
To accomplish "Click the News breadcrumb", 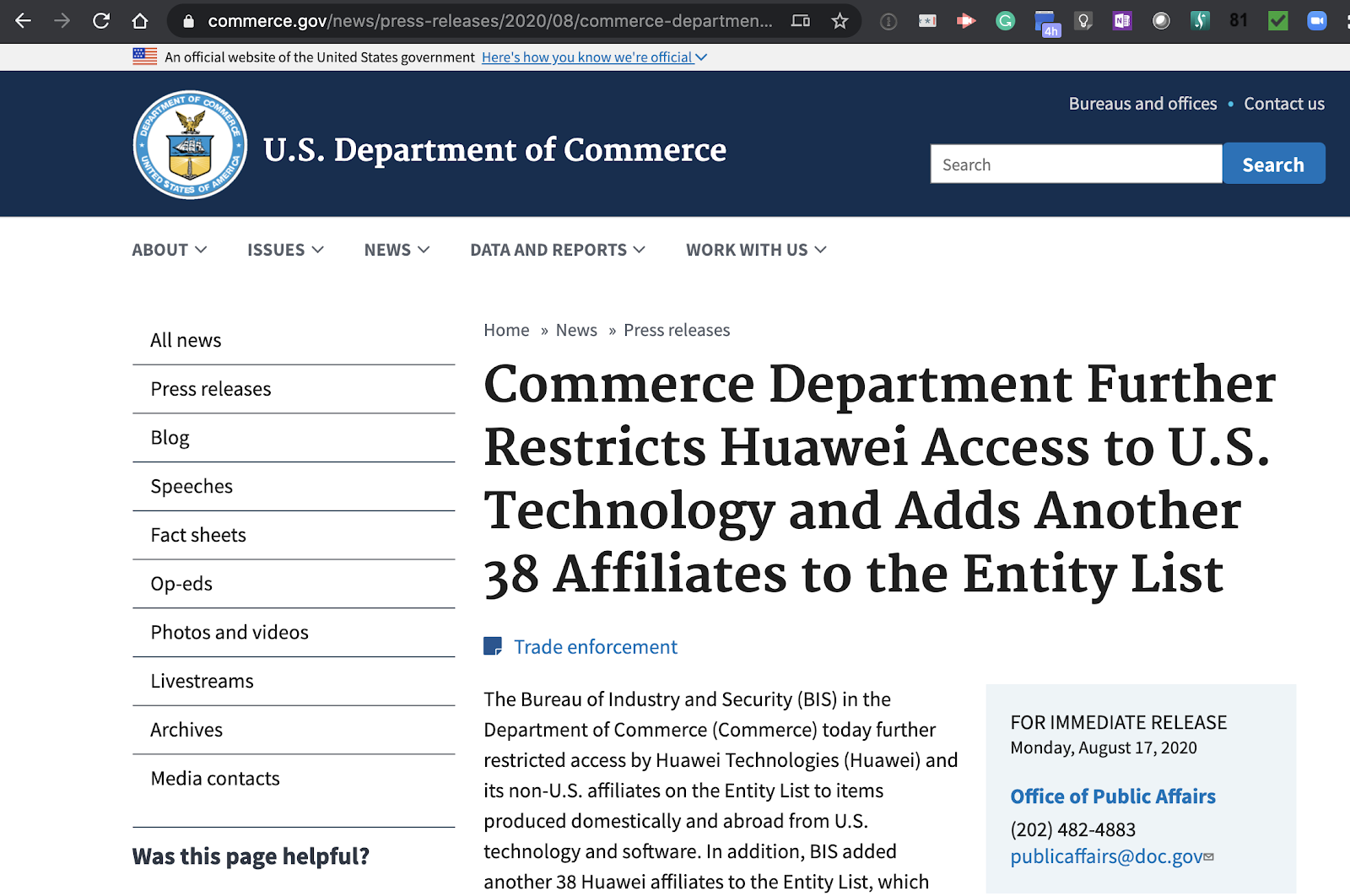I will (x=576, y=330).
